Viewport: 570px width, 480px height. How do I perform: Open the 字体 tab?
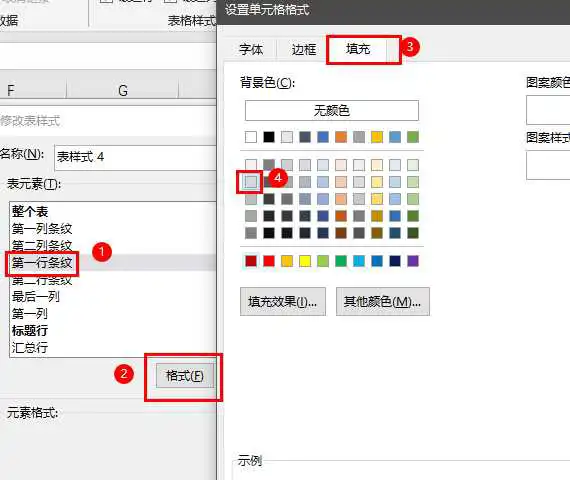click(x=251, y=50)
